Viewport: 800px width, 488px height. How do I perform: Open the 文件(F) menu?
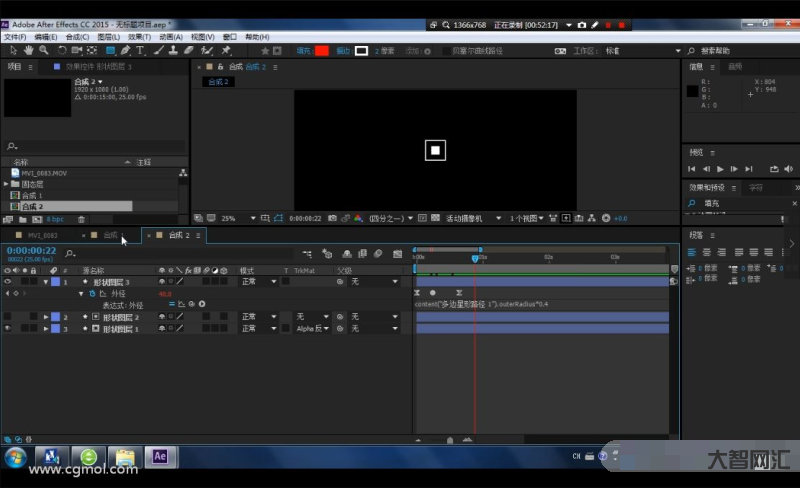(x=15, y=37)
